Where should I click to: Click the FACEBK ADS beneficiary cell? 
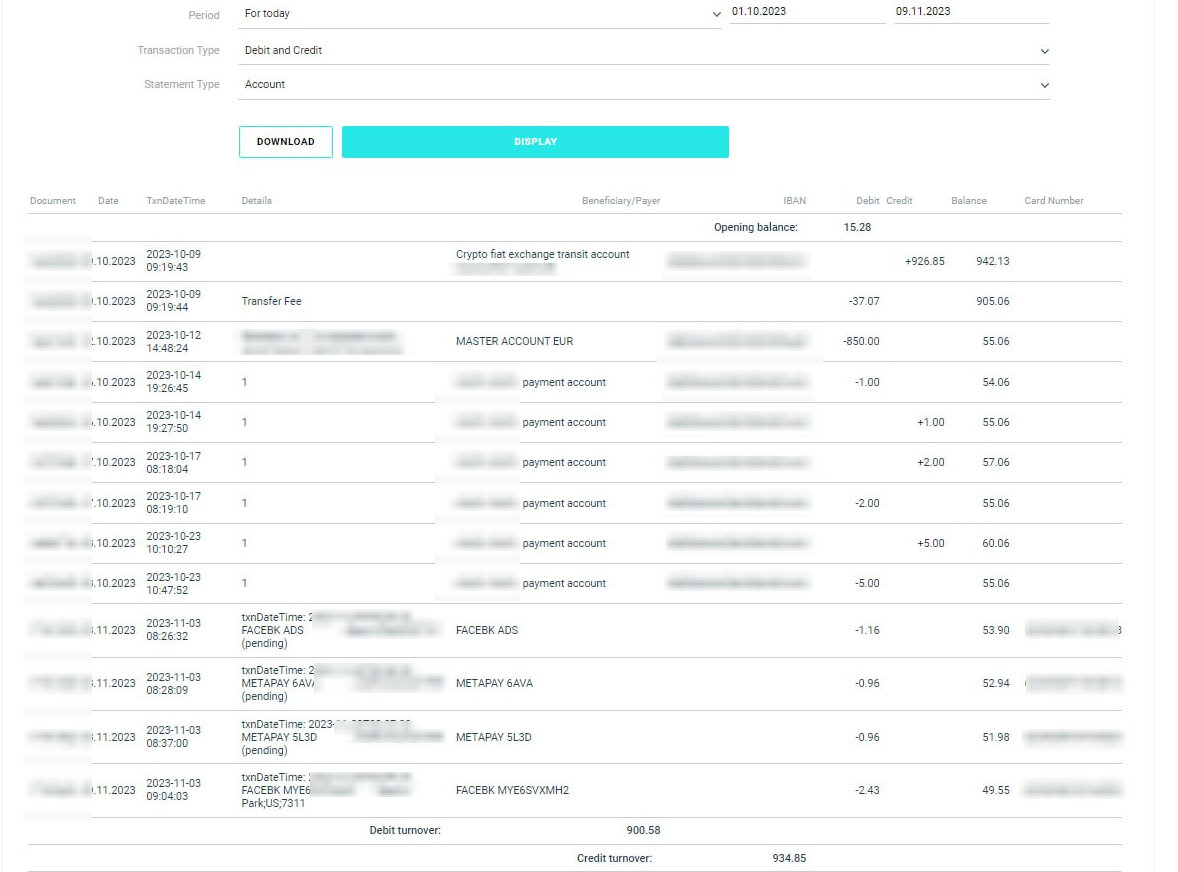(487, 630)
